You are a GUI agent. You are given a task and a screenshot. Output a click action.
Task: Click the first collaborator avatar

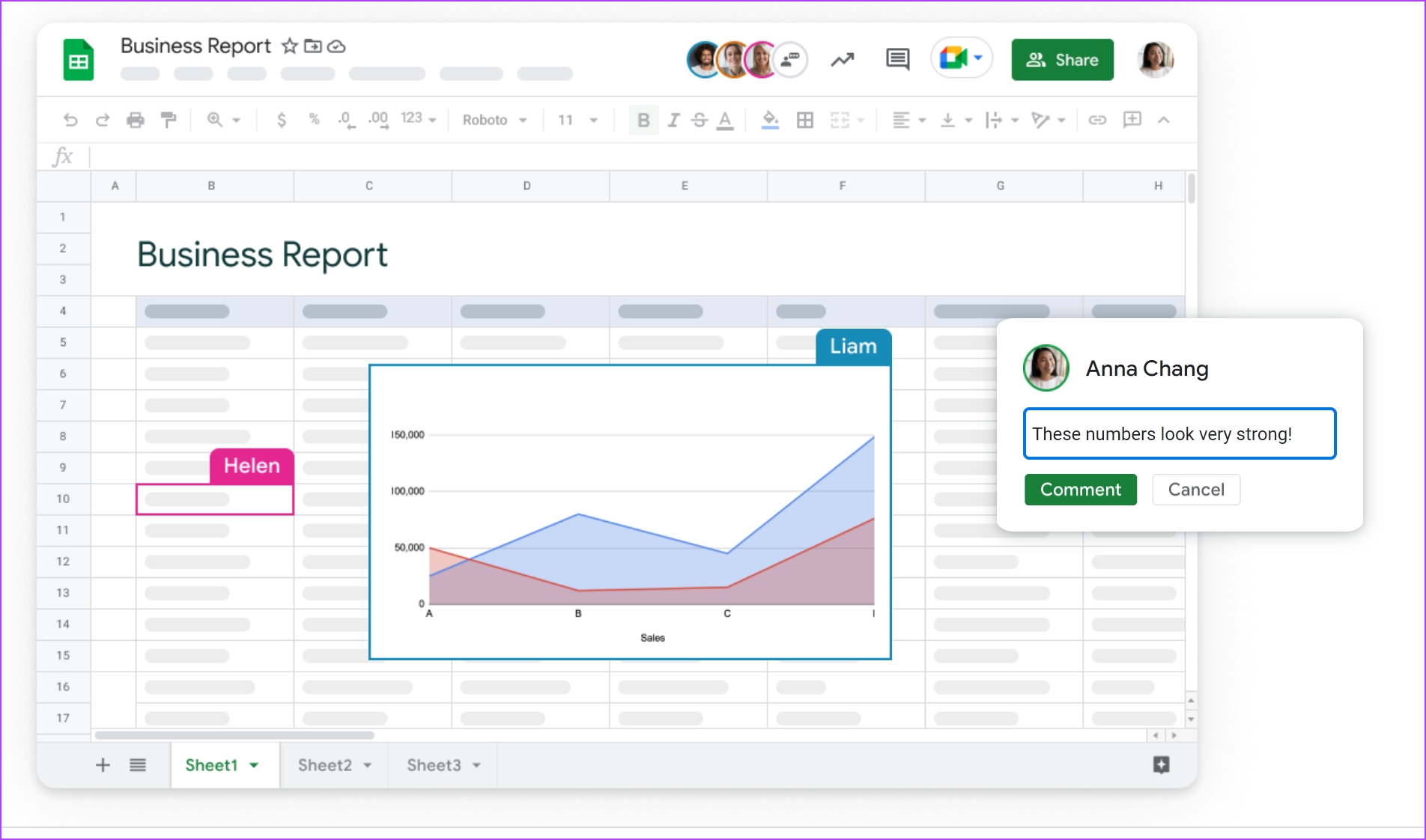click(703, 60)
